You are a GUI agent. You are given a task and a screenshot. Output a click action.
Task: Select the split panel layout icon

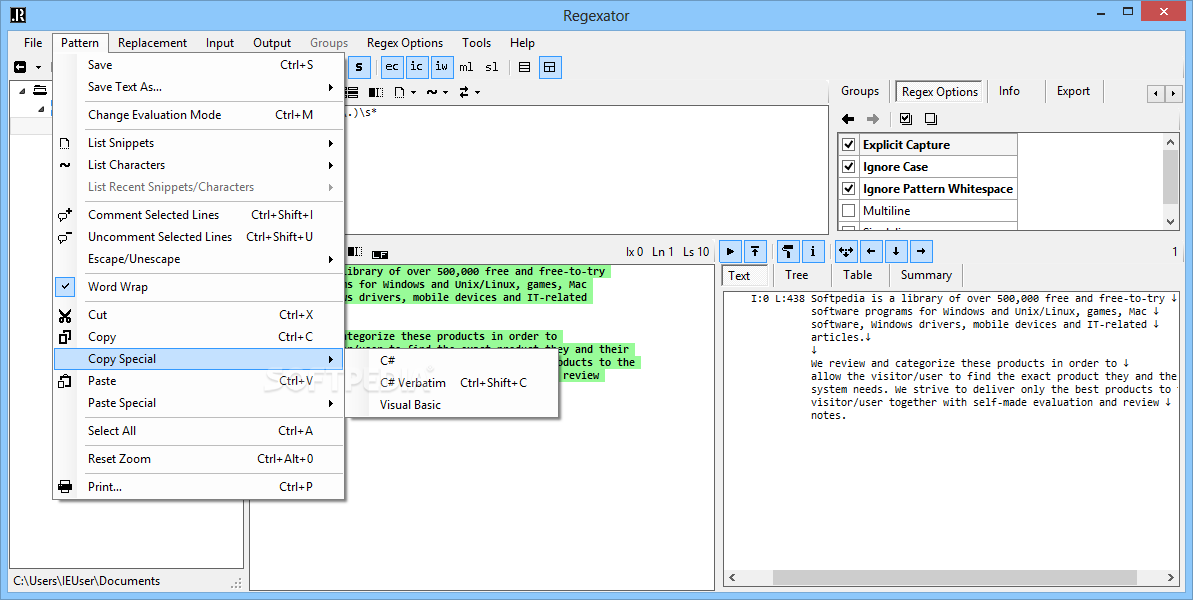(x=549, y=67)
